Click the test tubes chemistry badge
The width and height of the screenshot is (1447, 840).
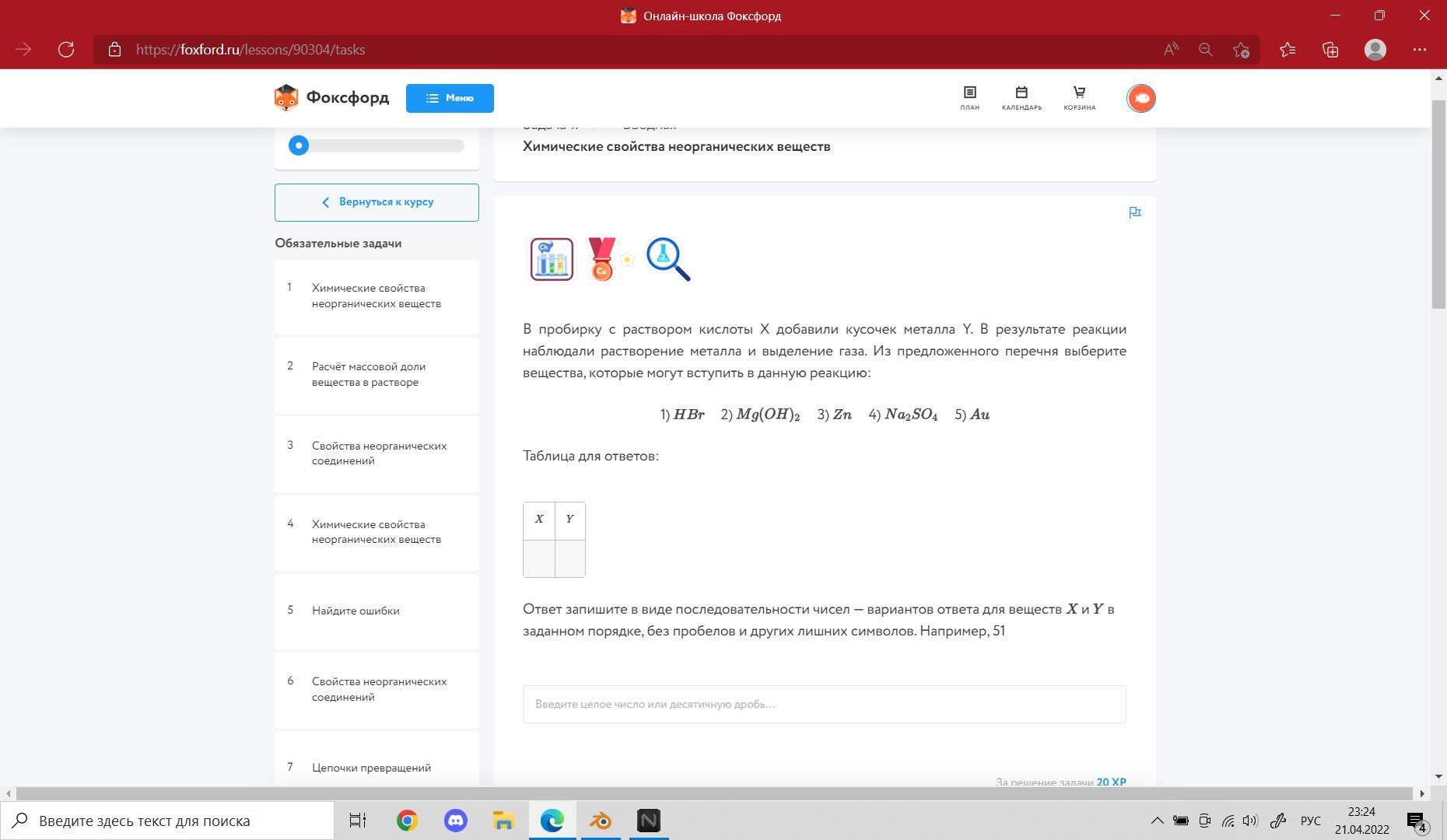coord(552,259)
